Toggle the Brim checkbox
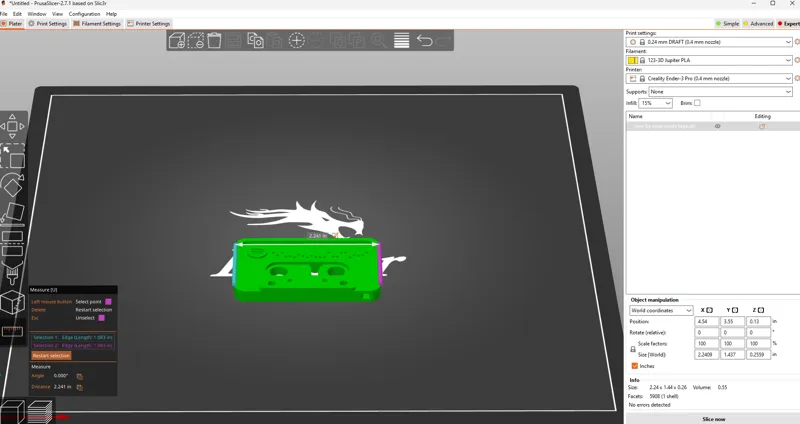Image resolution: width=800 pixels, height=424 pixels. 697,103
